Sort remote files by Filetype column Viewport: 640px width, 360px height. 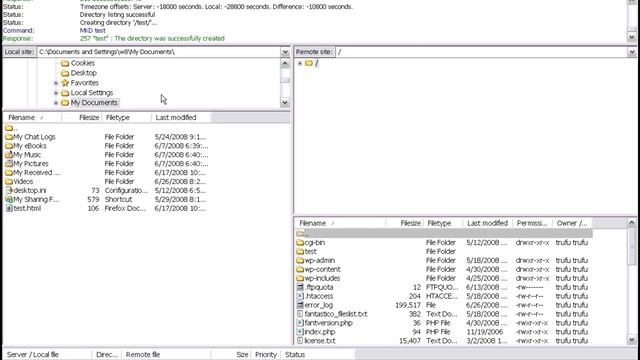[443, 223]
